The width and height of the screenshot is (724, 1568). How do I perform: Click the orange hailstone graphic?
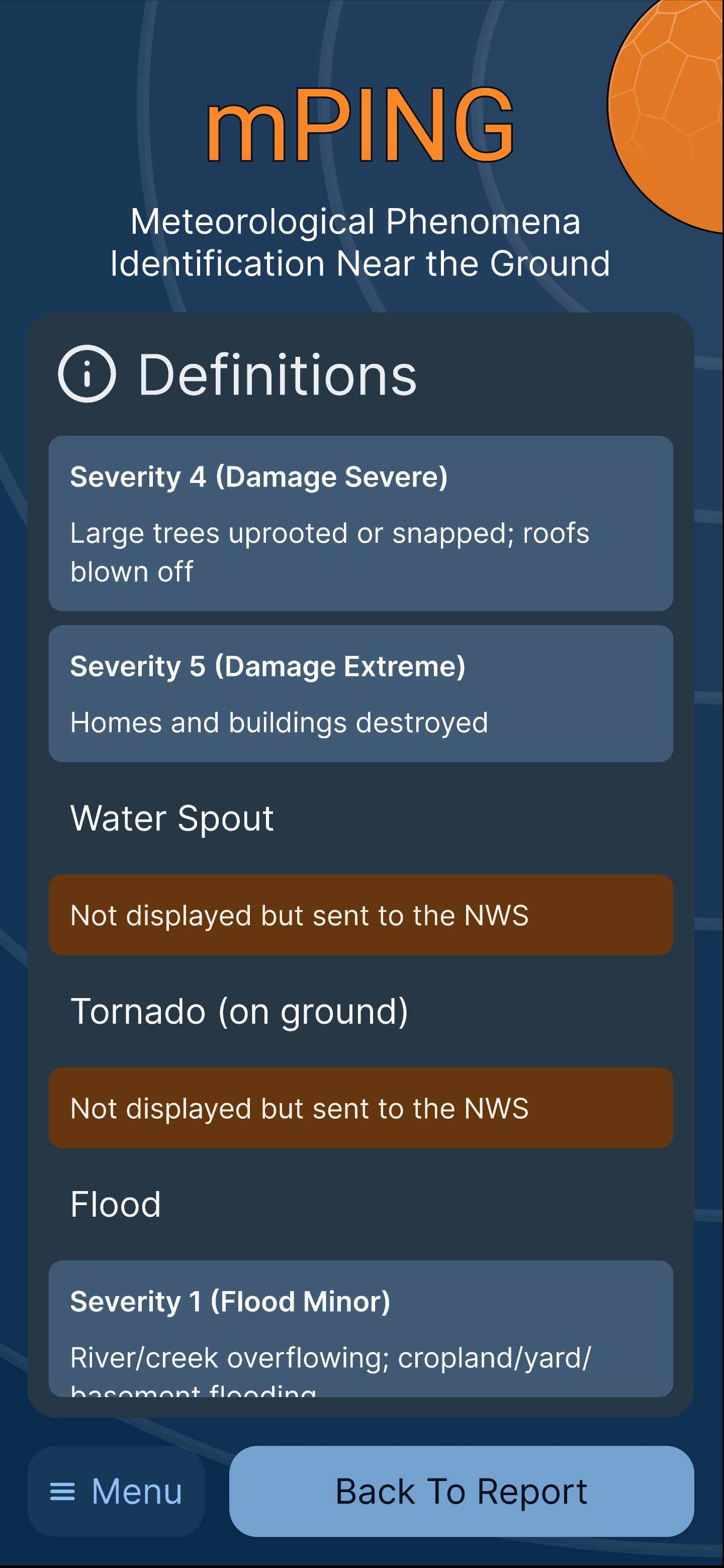666,114
